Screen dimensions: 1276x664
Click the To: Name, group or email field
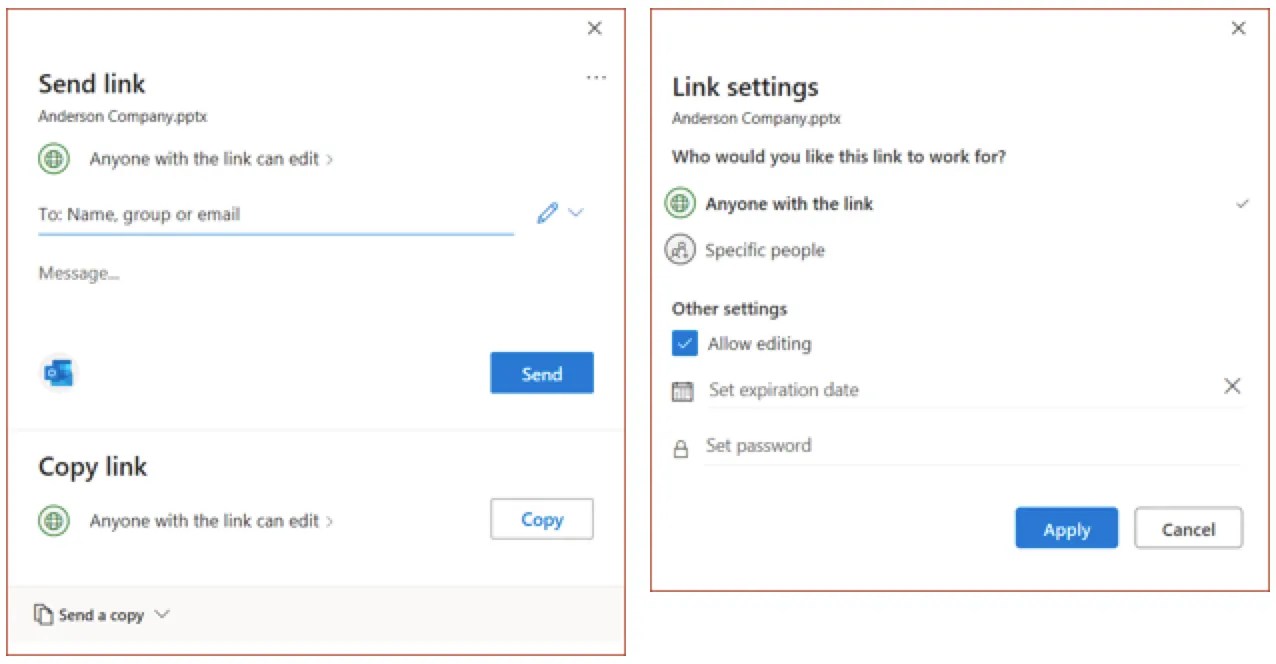276,214
